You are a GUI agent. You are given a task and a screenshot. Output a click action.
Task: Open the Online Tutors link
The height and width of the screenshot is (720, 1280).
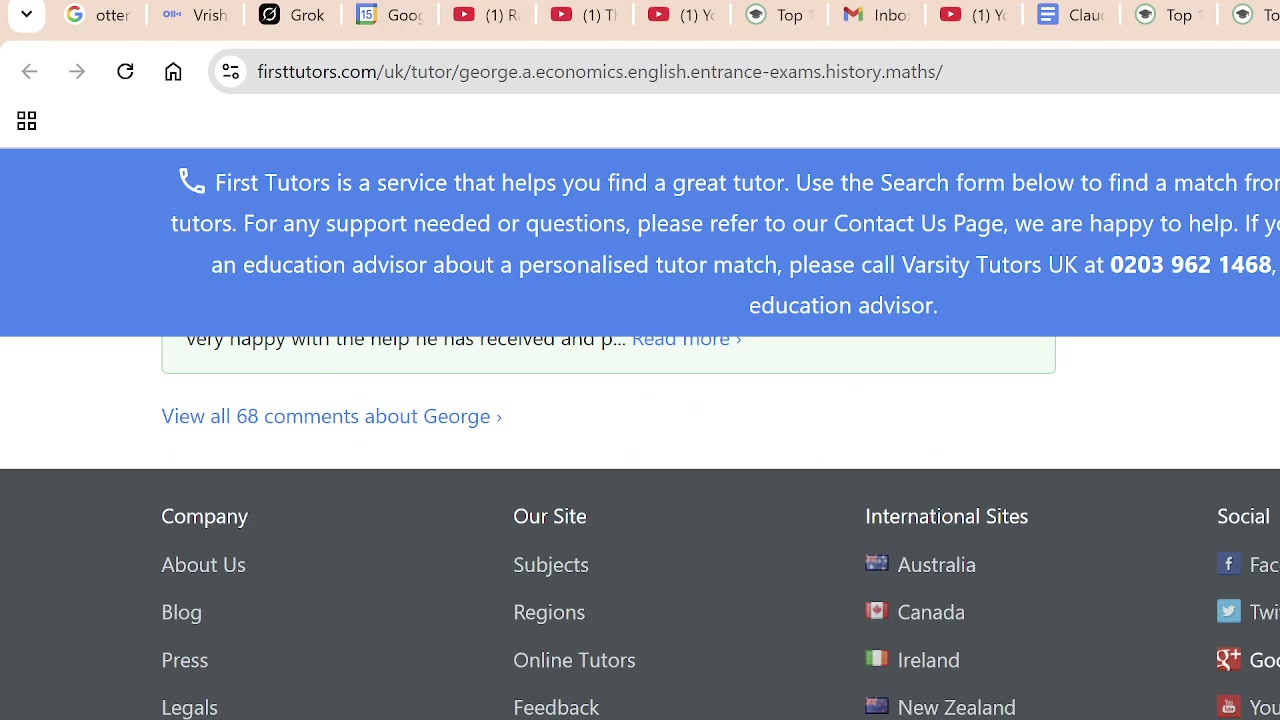pyautogui.click(x=574, y=660)
